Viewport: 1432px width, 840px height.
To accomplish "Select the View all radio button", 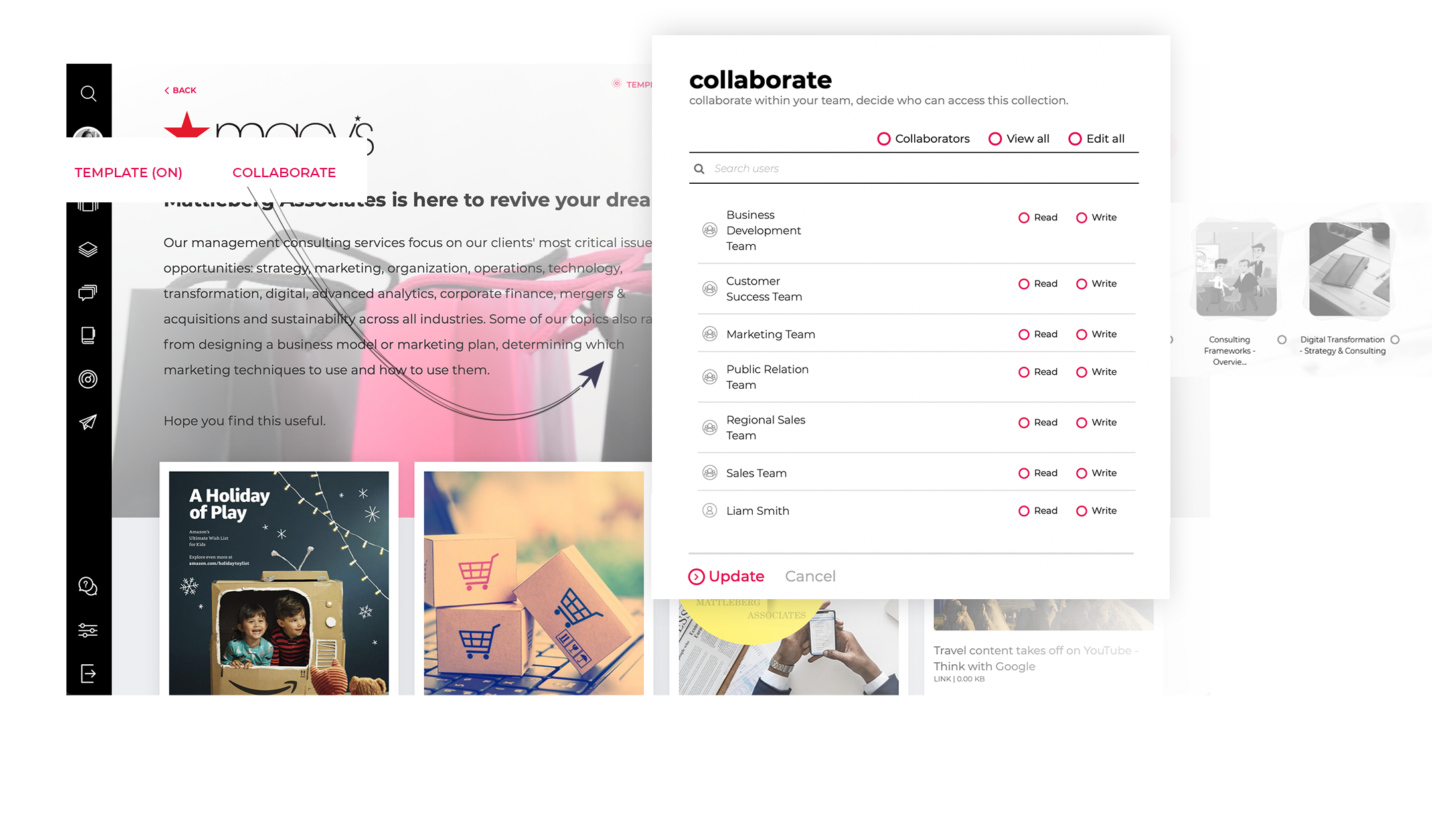I will pos(994,138).
